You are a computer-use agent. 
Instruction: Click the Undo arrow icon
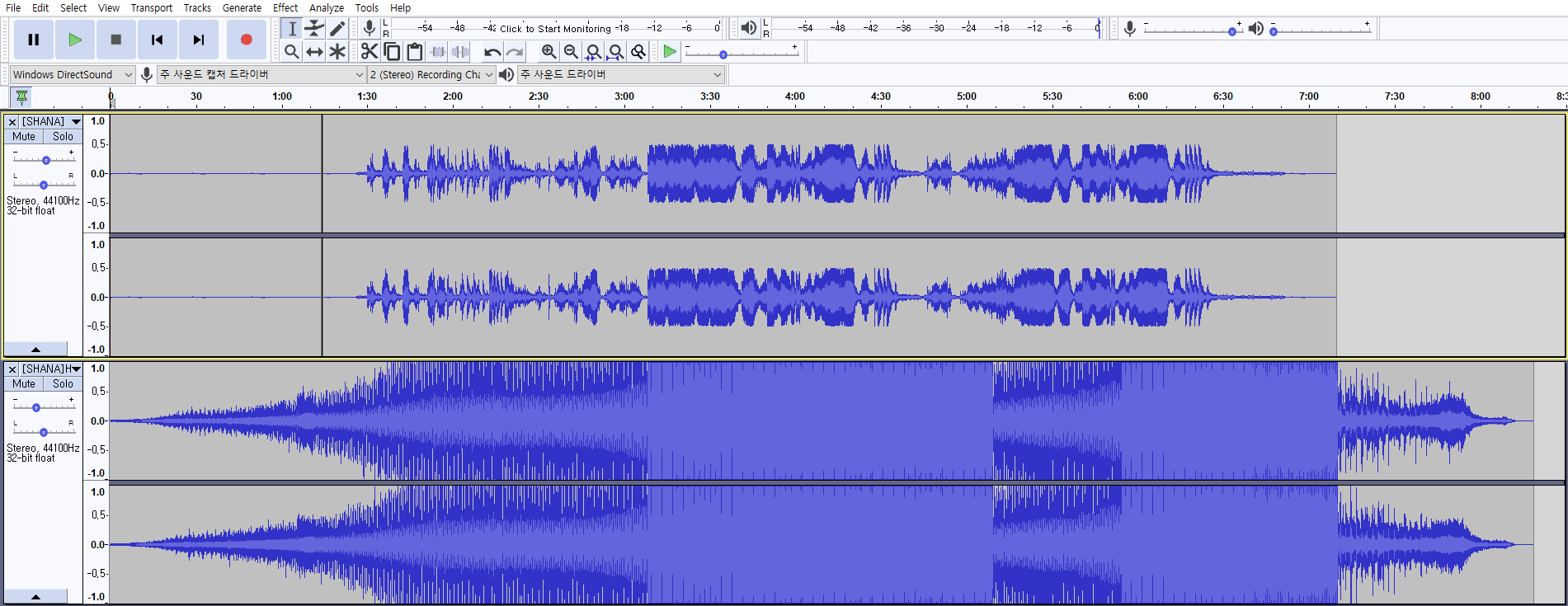492,52
